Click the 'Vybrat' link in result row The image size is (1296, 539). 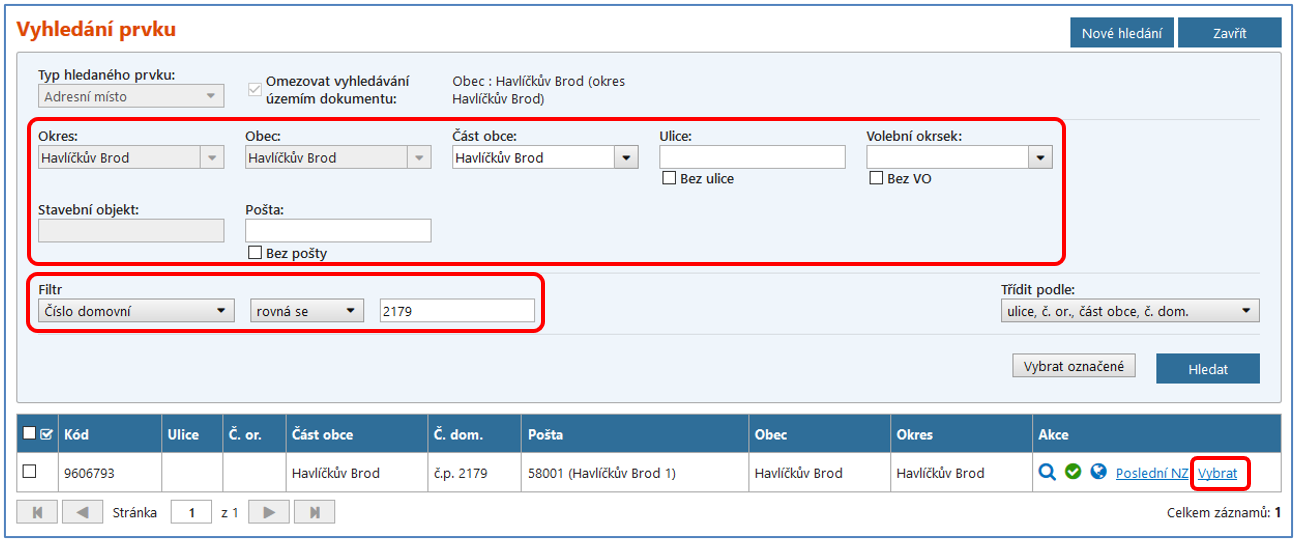click(x=1217, y=473)
